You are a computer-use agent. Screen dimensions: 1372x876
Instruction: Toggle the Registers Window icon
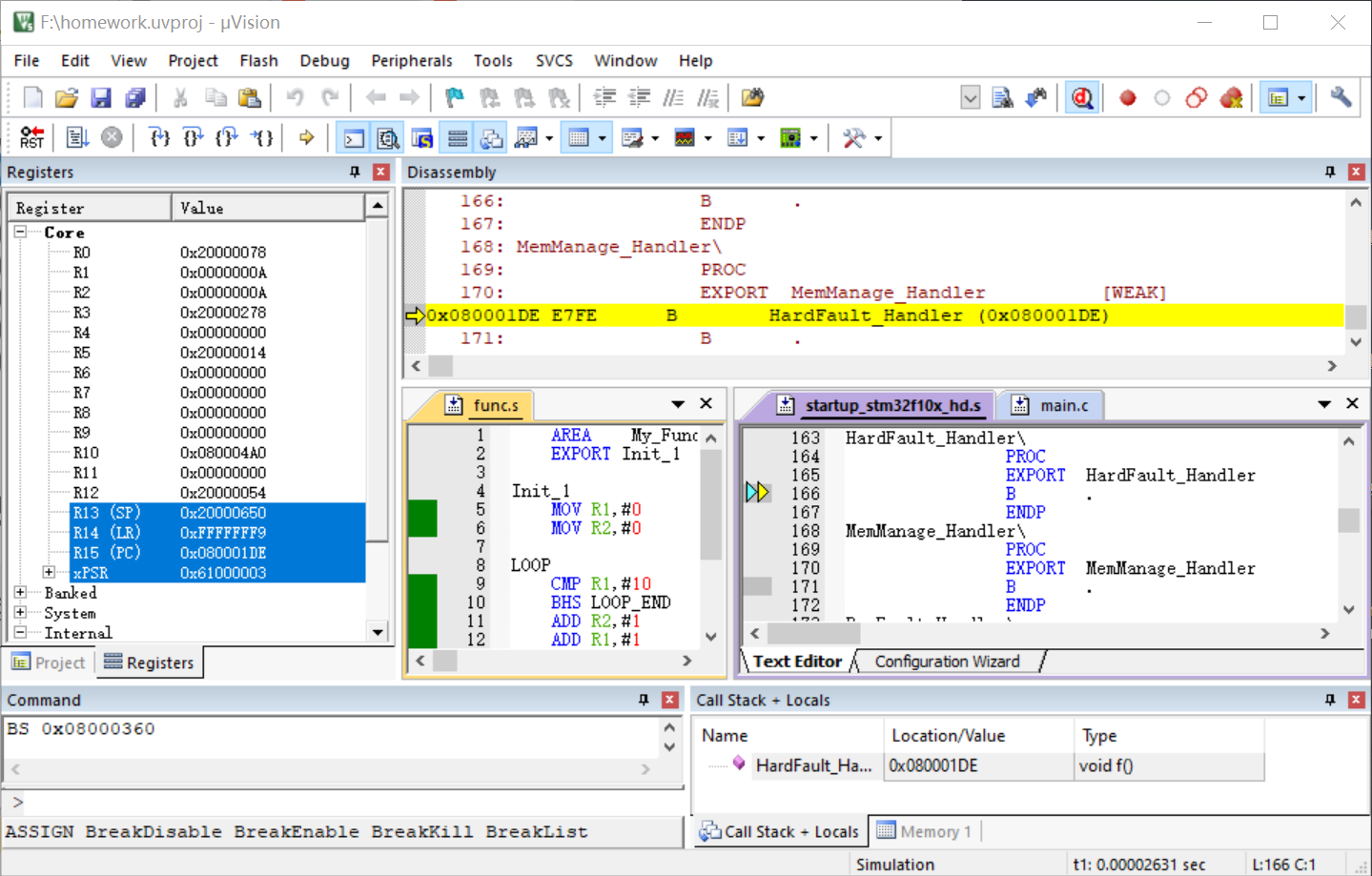click(x=458, y=138)
